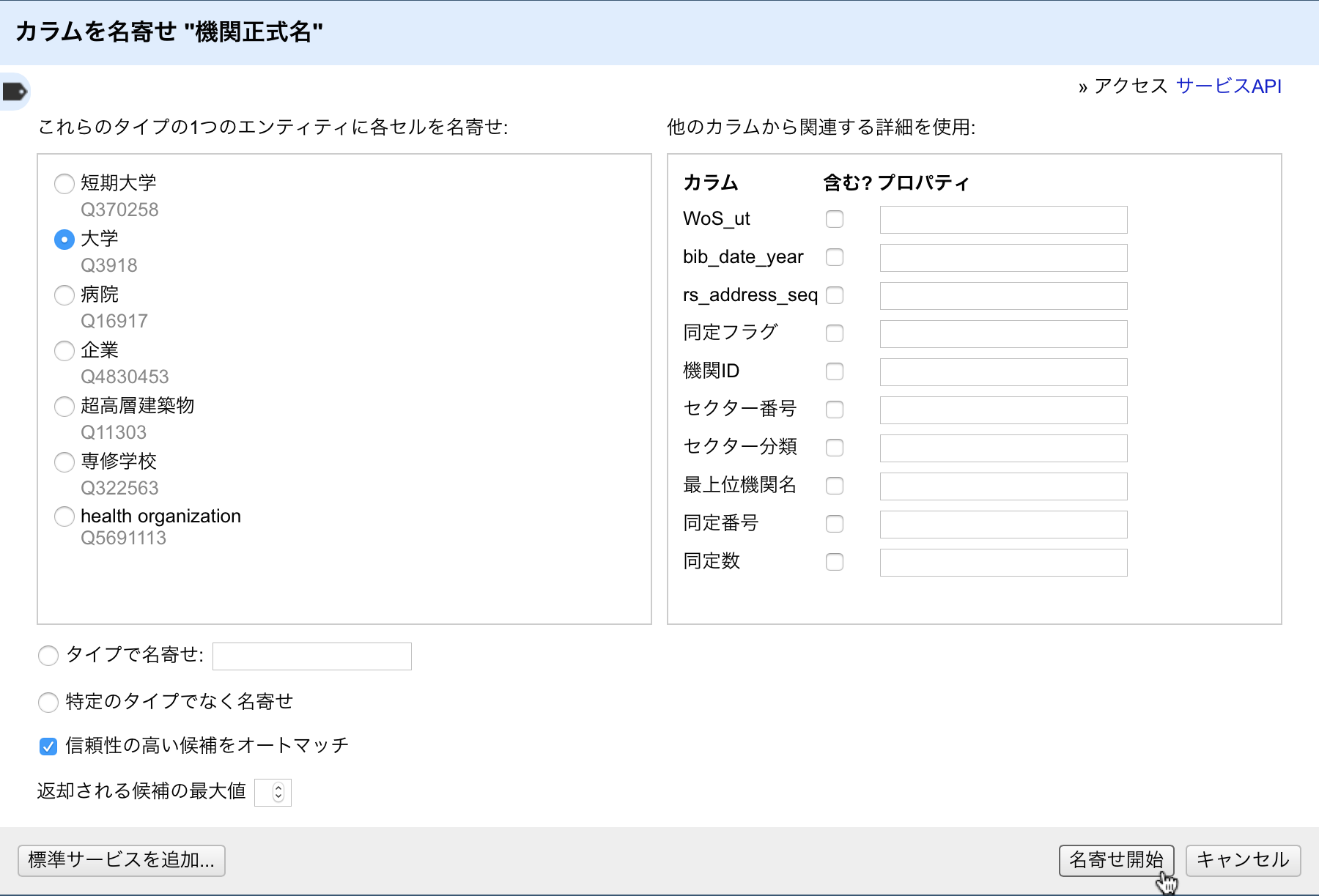Check the include box for 同定フラグ
This screenshot has width=1319, height=896.
coord(835,333)
